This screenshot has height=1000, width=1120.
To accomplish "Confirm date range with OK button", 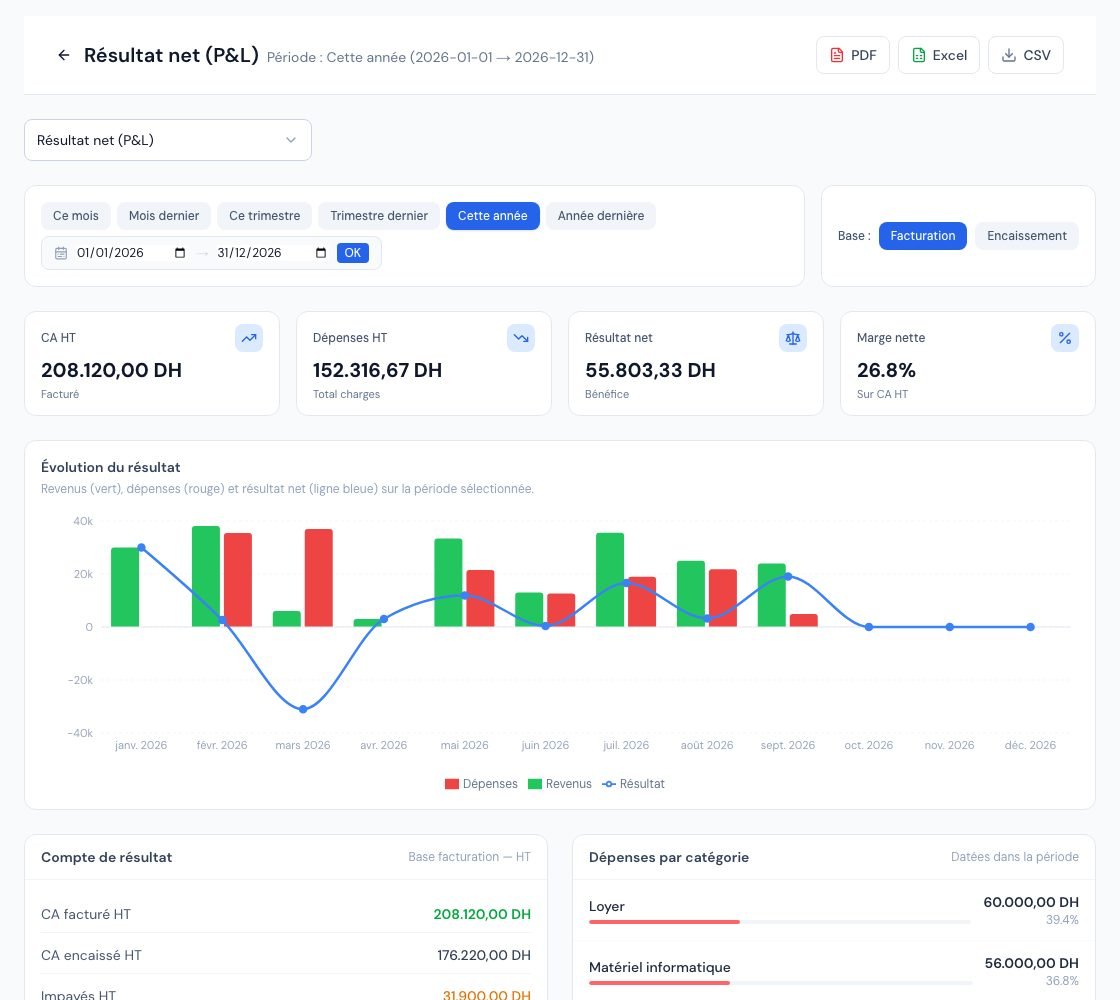I will tap(353, 253).
